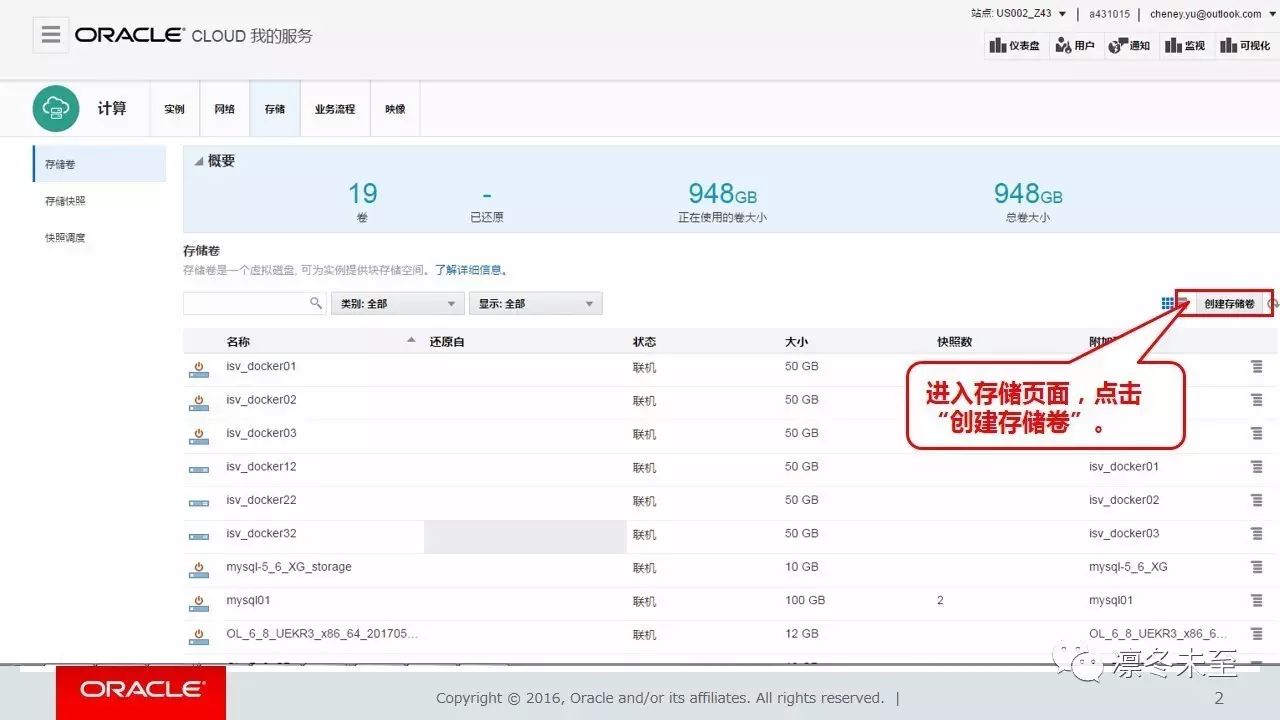Click the volume icon for isv_docker32
The height and width of the screenshot is (720, 1280).
(199, 537)
